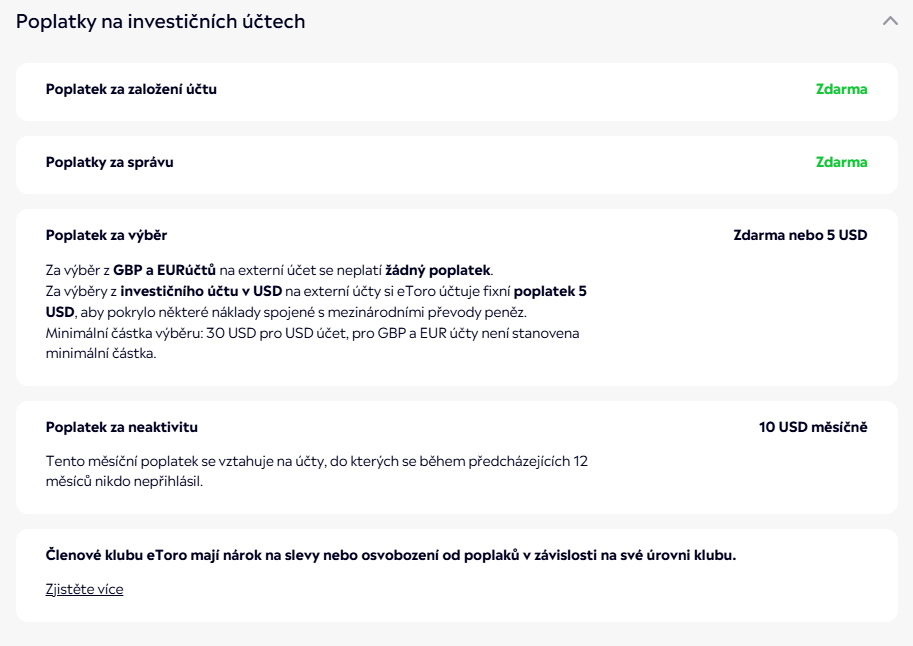Open the Zjistěte více link
Viewport: 913px width, 646px height.
tap(84, 589)
